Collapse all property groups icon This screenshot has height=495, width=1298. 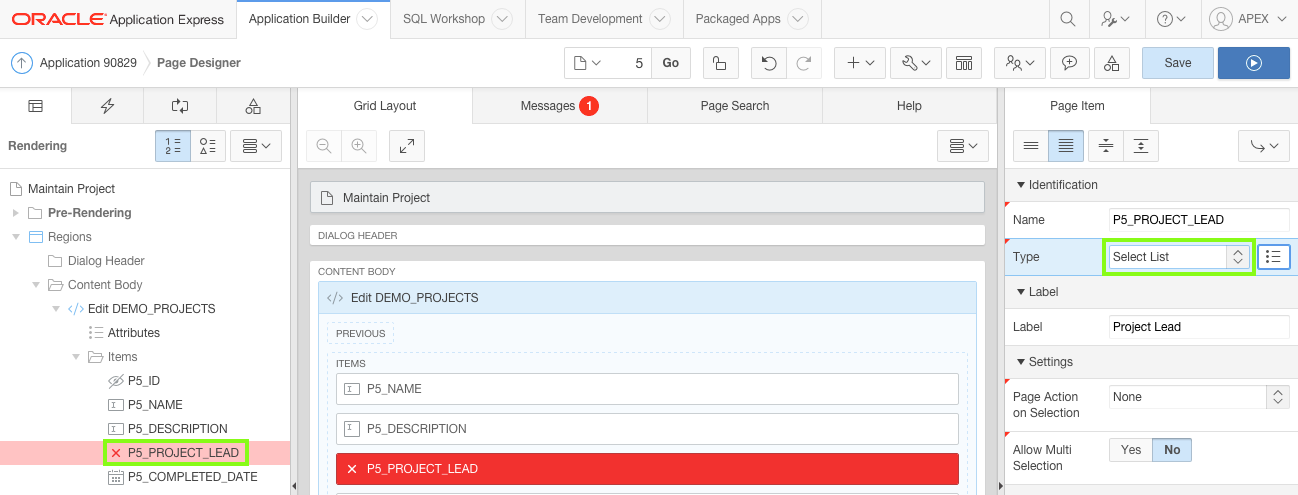point(1106,146)
